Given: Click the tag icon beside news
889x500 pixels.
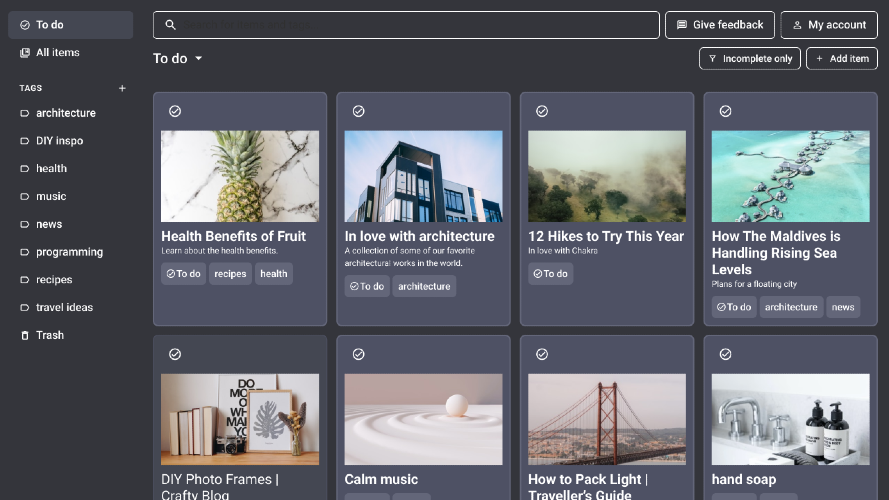Looking at the screenshot, I should 24,224.
